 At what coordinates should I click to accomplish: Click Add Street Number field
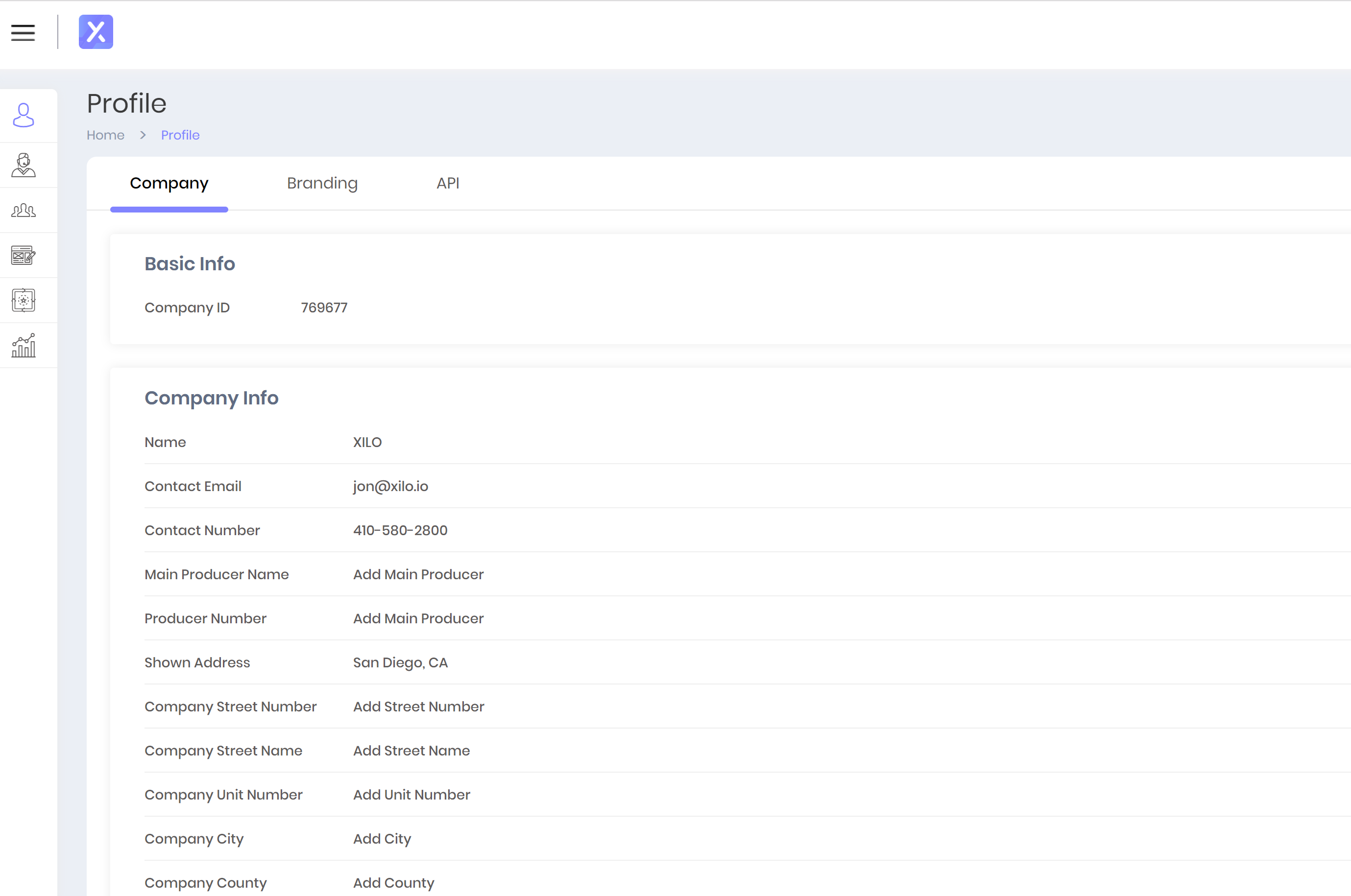(418, 707)
